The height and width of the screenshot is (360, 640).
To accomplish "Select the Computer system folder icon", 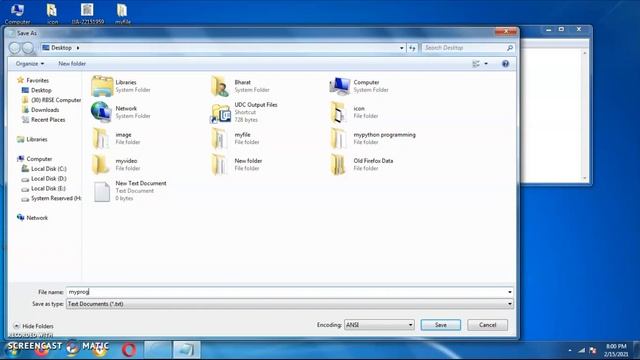I will pyautogui.click(x=340, y=86).
